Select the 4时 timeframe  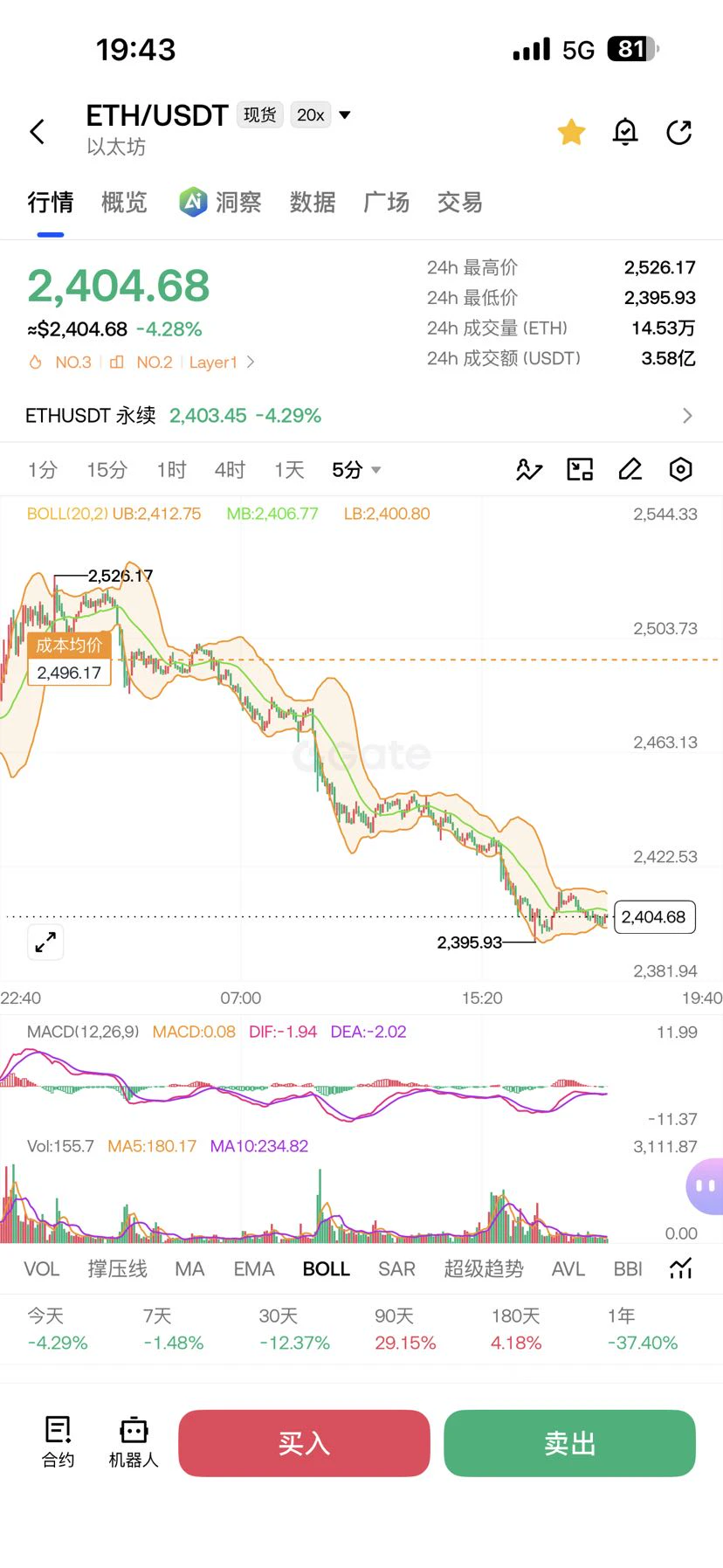pos(230,470)
